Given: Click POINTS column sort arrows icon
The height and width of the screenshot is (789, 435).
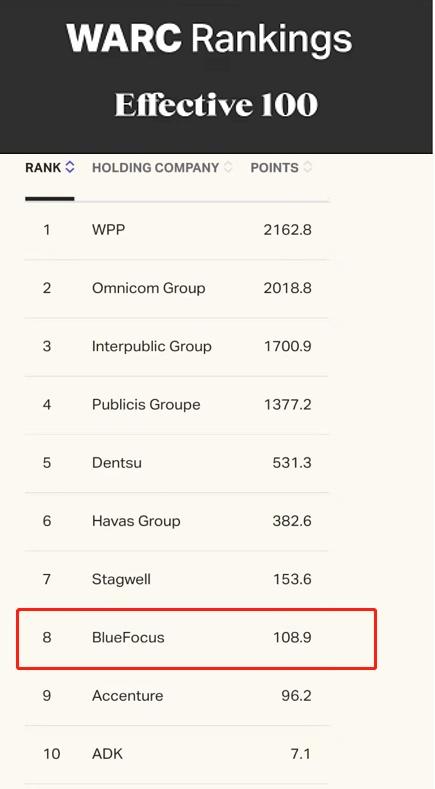Looking at the screenshot, I should click(x=307, y=167).
